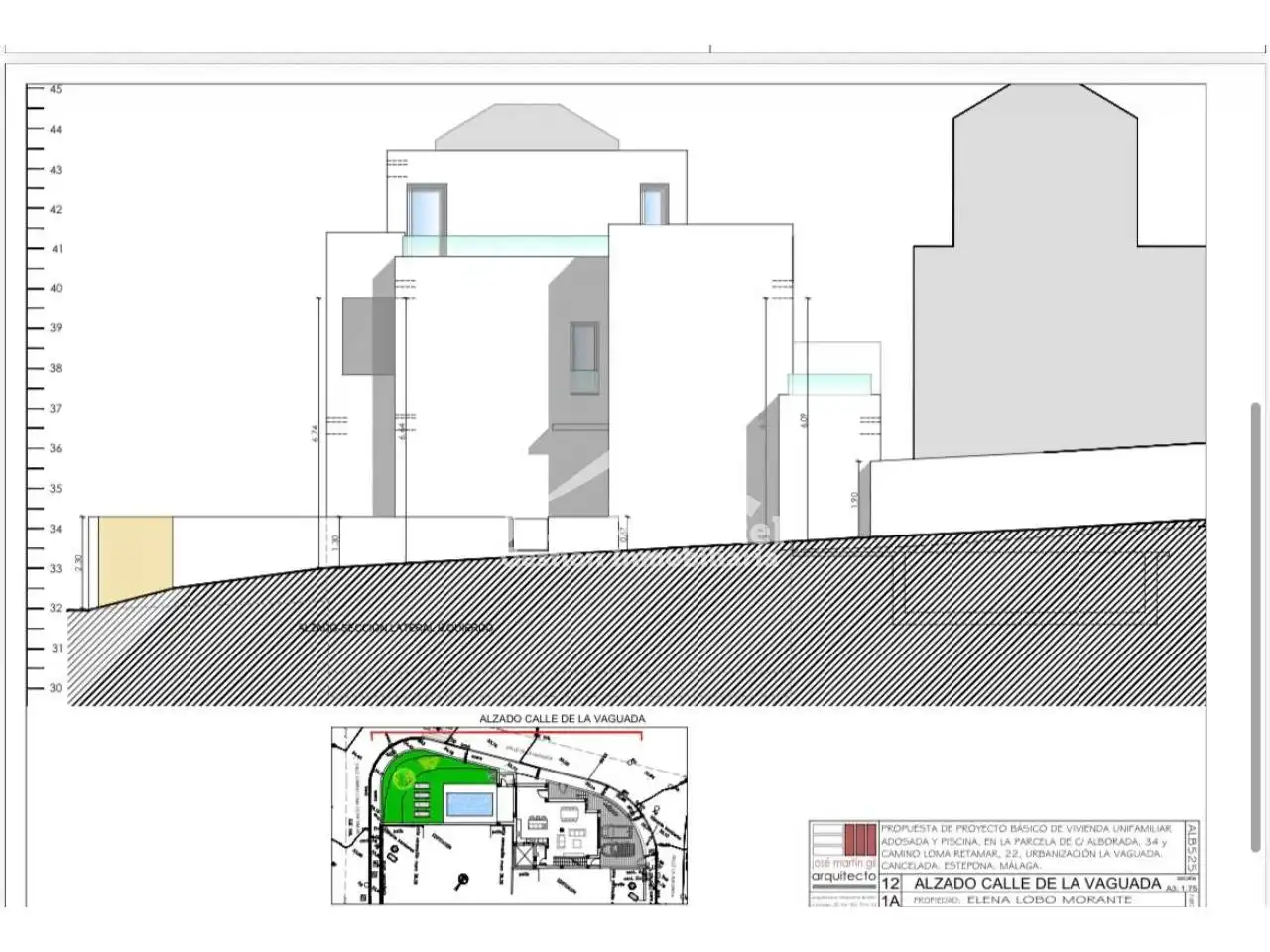Click rotated 'ALB525' code in title block
The width and height of the screenshot is (1270, 952).
pyautogui.click(x=1192, y=847)
